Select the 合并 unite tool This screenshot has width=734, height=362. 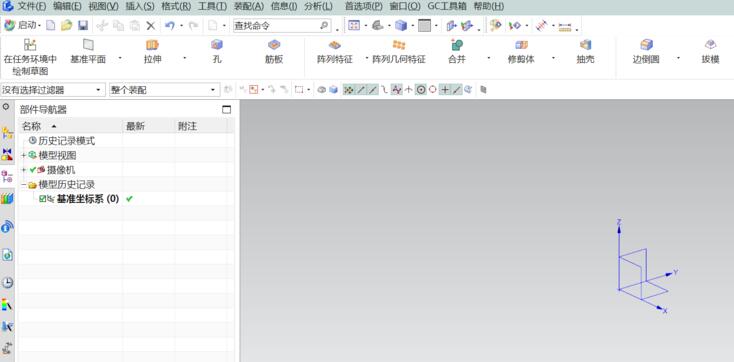pyautogui.click(x=457, y=52)
